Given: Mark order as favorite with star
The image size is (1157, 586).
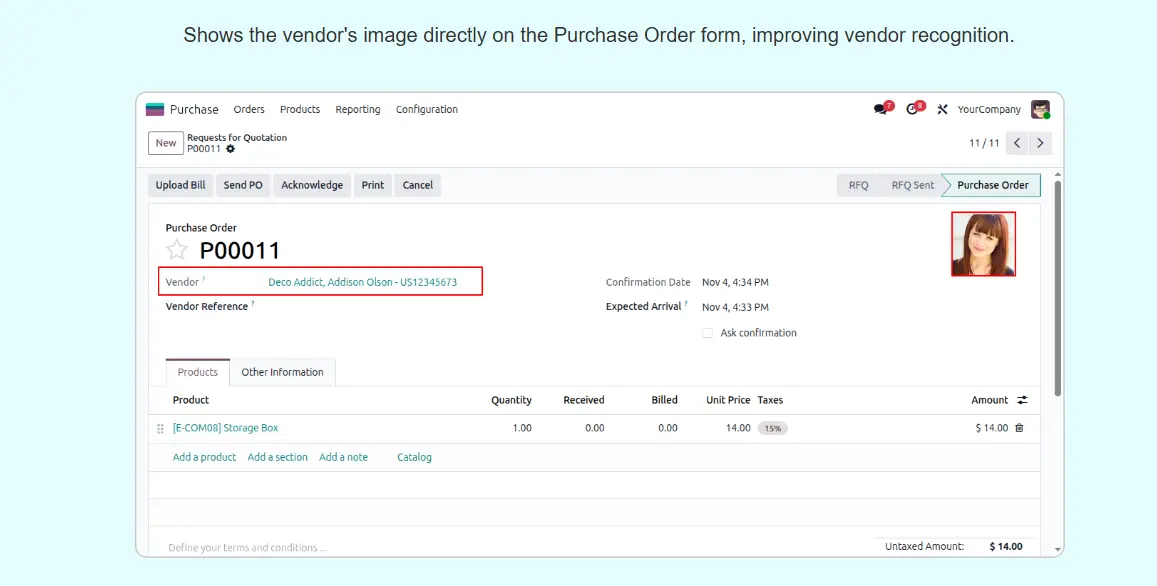Looking at the screenshot, I should pos(177,250).
